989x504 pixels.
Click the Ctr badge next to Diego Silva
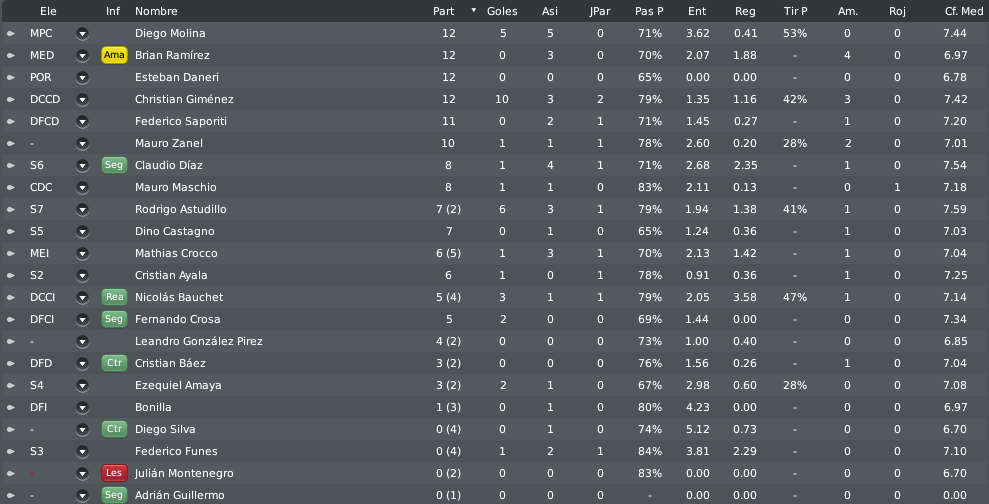coord(114,429)
